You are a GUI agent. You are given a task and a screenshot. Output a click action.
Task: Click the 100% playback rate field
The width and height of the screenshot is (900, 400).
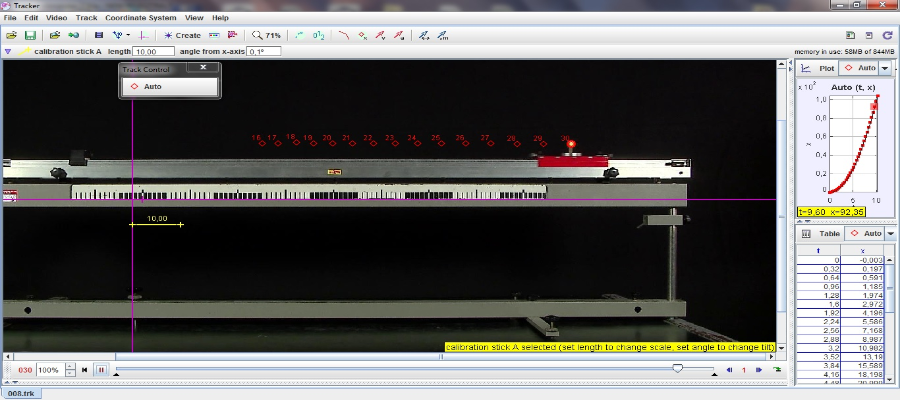pyautogui.click(x=50, y=370)
